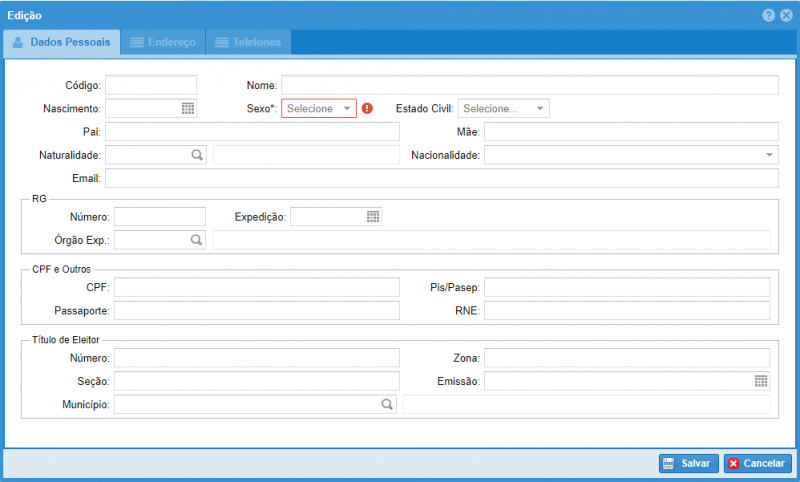800x482 pixels.
Task: Switch to the Endereço tab
Action: tap(163, 42)
